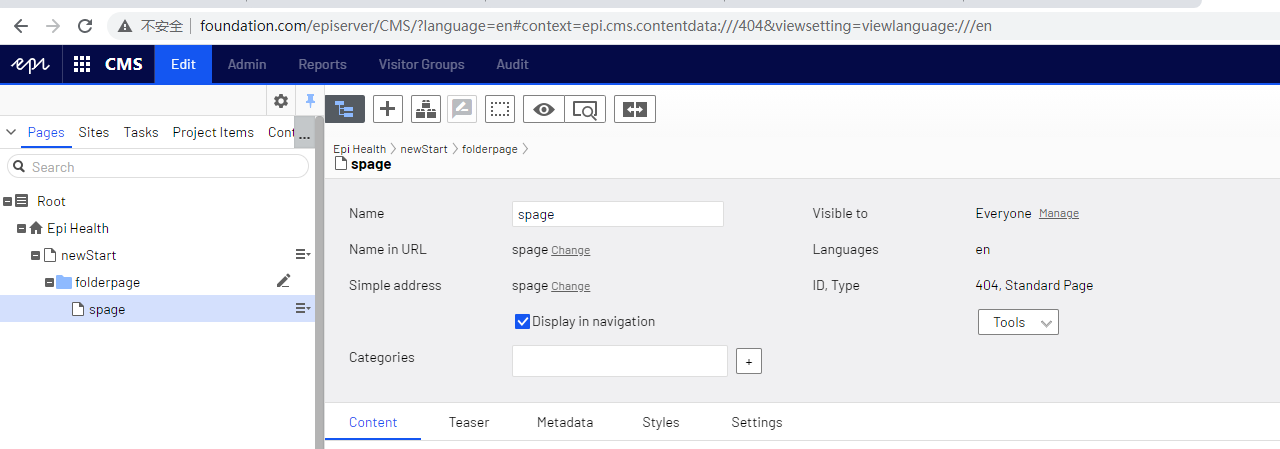This screenshot has width=1280, height=449.
Task: Open the global apps grid menu
Action: pos(82,64)
